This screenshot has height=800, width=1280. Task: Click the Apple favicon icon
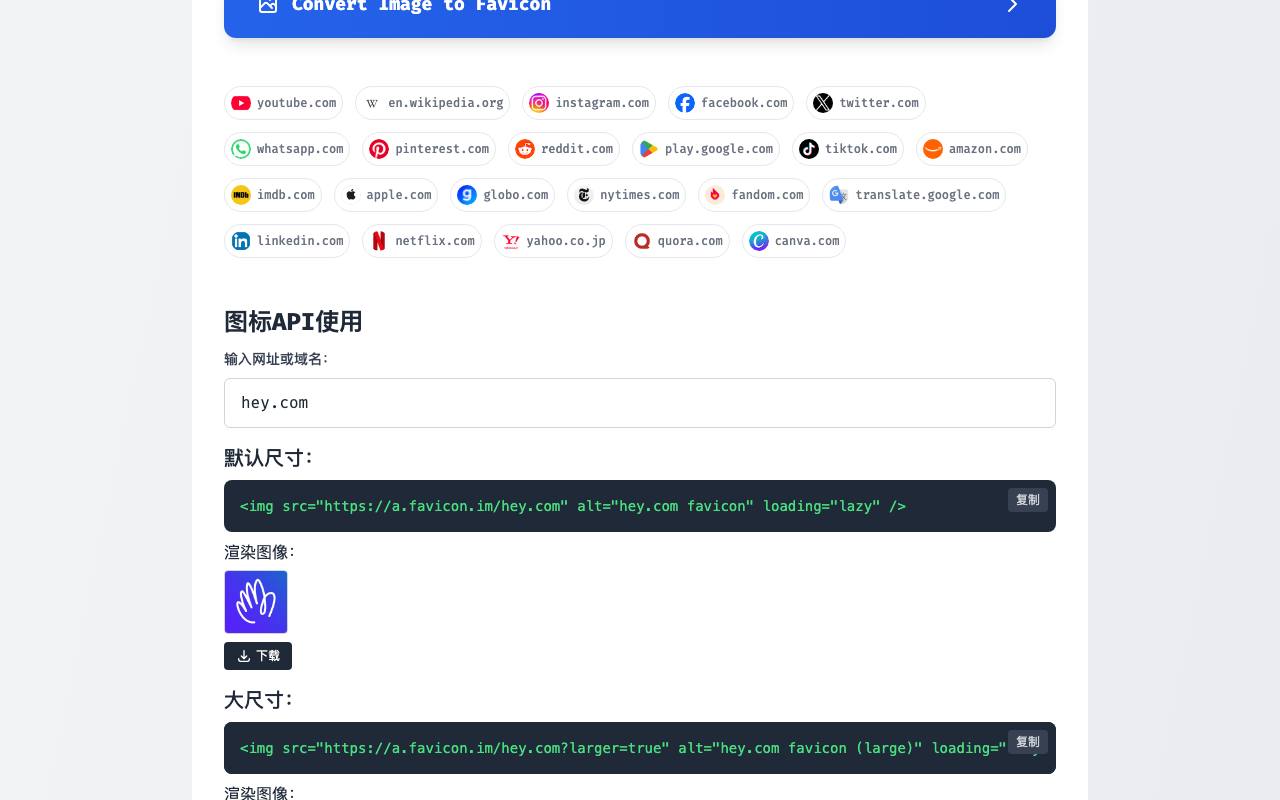click(351, 195)
